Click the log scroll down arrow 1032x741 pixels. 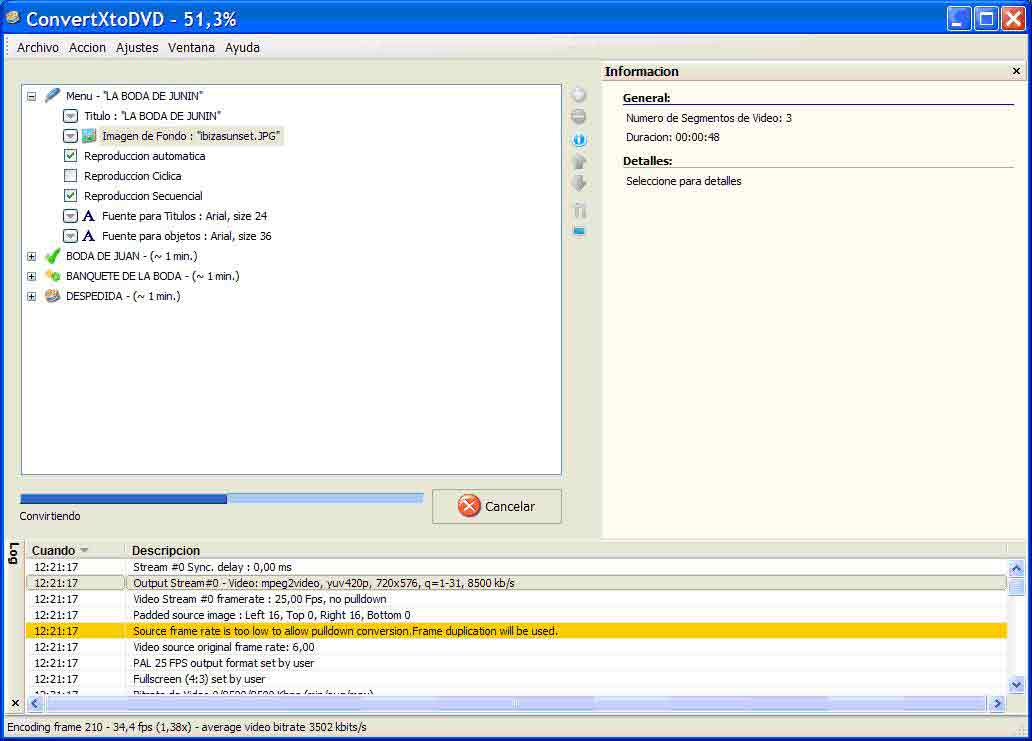pos(1016,685)
